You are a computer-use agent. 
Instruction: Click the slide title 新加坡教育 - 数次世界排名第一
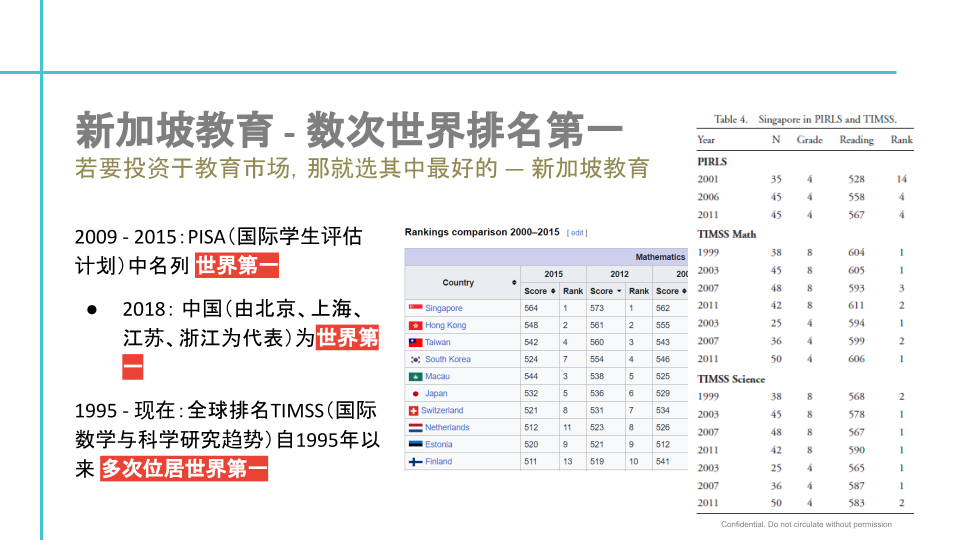(x=349, y=130)
